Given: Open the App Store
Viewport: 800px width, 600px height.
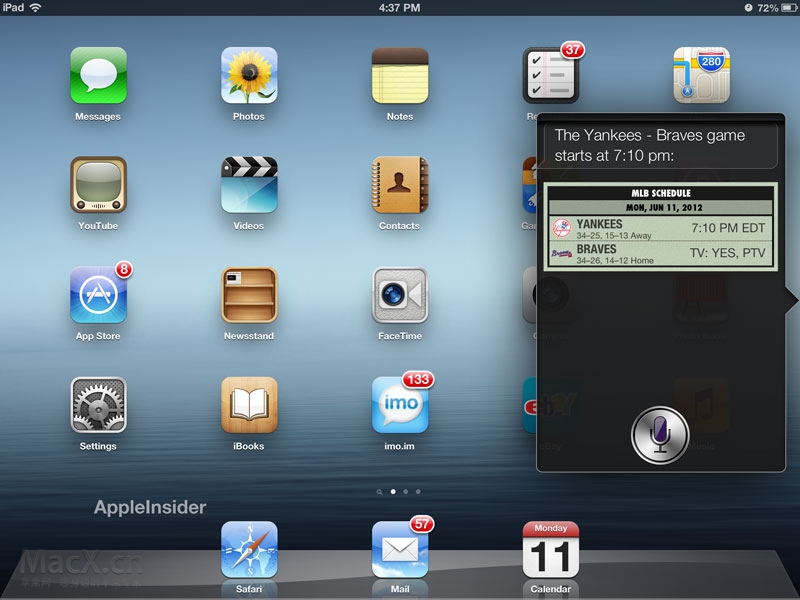Looking at the screenshot, I should click(98, 295).
